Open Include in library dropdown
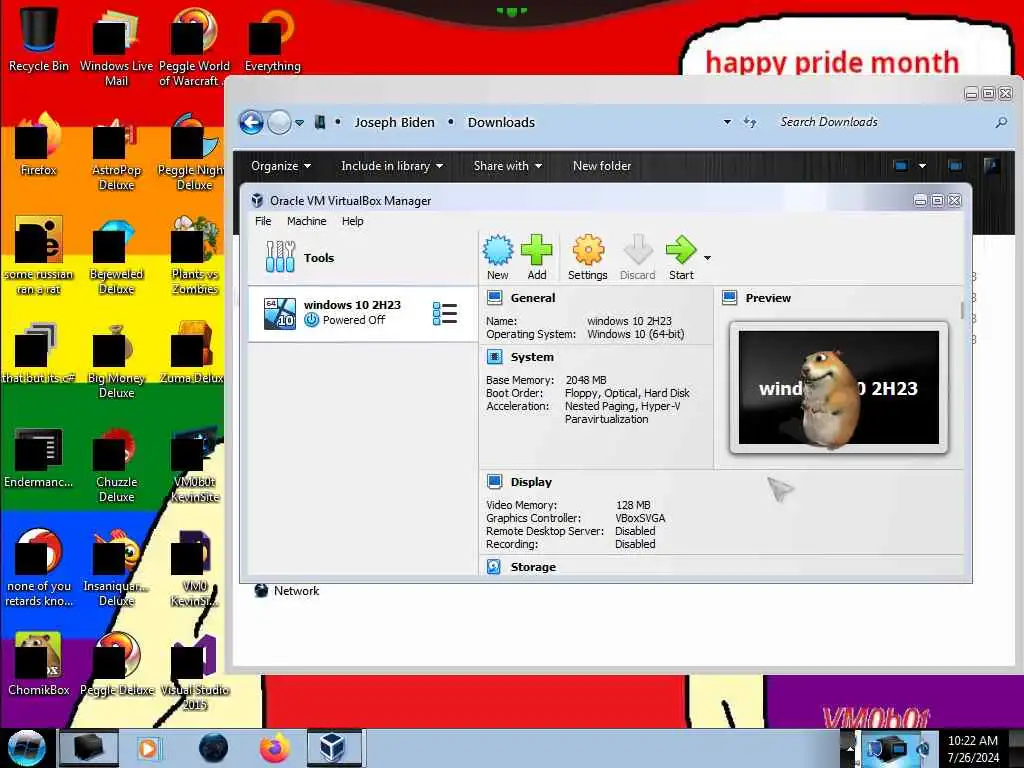 coord(392,166)
